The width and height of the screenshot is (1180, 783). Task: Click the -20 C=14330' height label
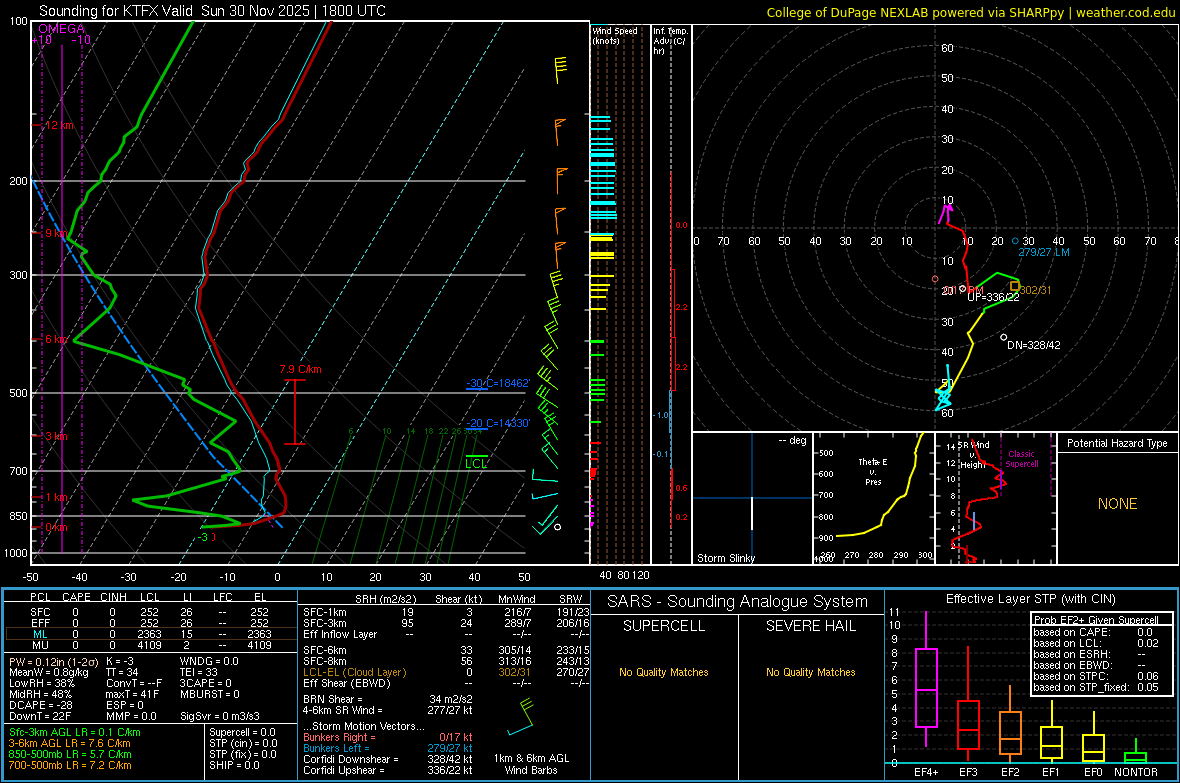pyautogui.click(x=498, y=423)
